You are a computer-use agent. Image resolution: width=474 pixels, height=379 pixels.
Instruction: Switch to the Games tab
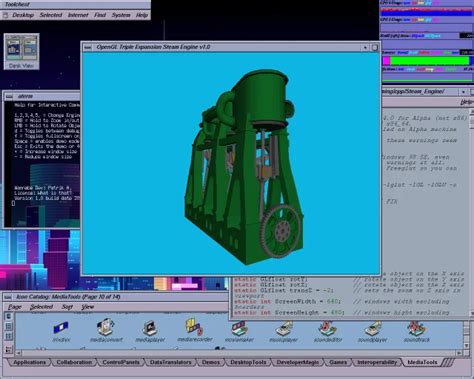(338, 362)
